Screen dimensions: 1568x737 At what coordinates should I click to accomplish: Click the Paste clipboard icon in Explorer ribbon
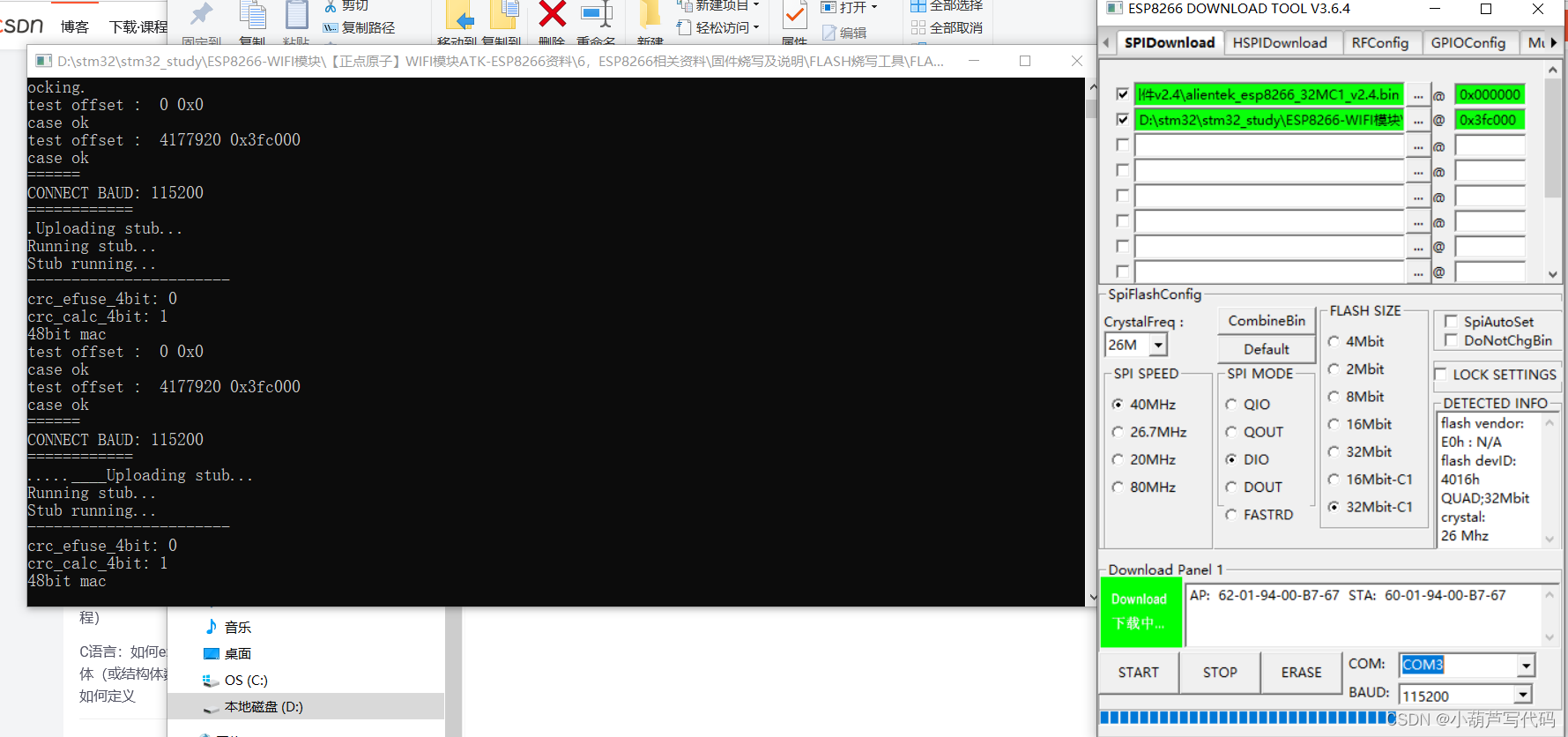pos(297,15)
